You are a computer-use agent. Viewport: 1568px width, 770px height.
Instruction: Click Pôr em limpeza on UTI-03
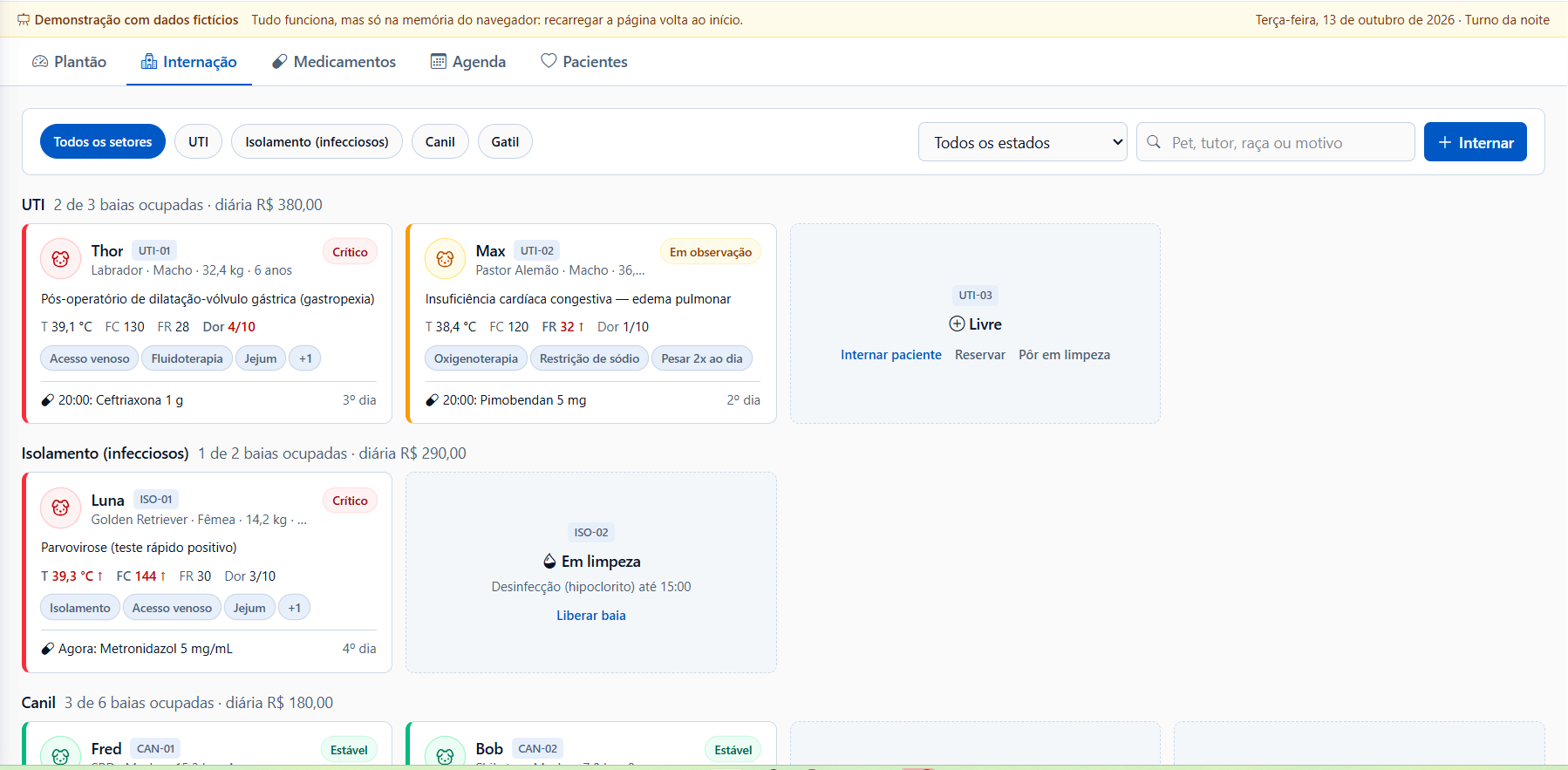[x=1064, y=355]
